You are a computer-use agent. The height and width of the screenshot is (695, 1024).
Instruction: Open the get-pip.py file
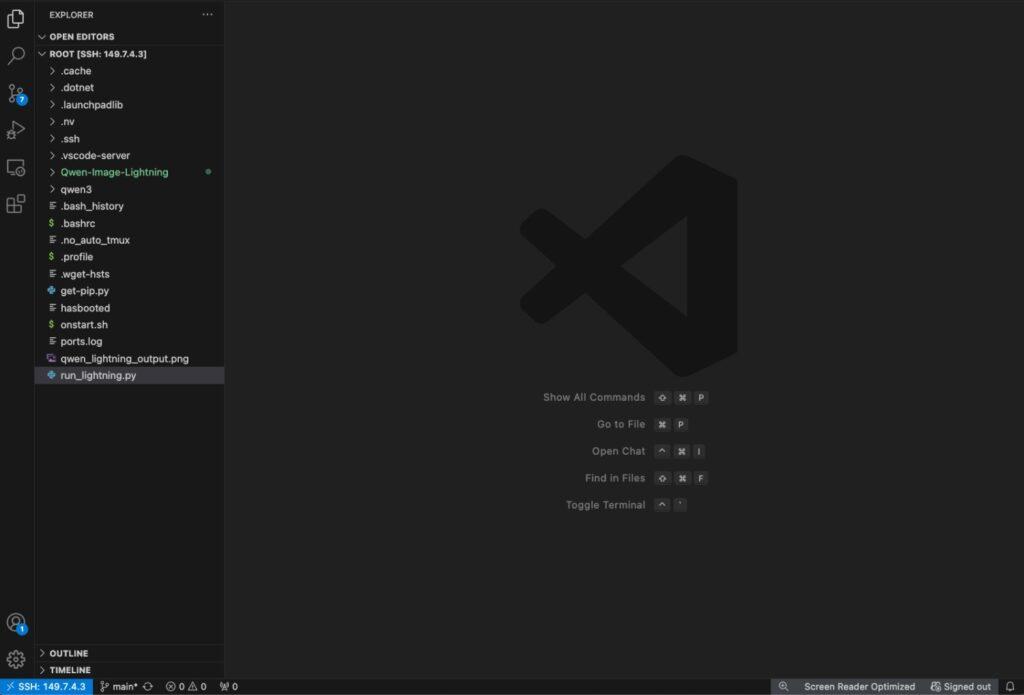pos(129,291)
